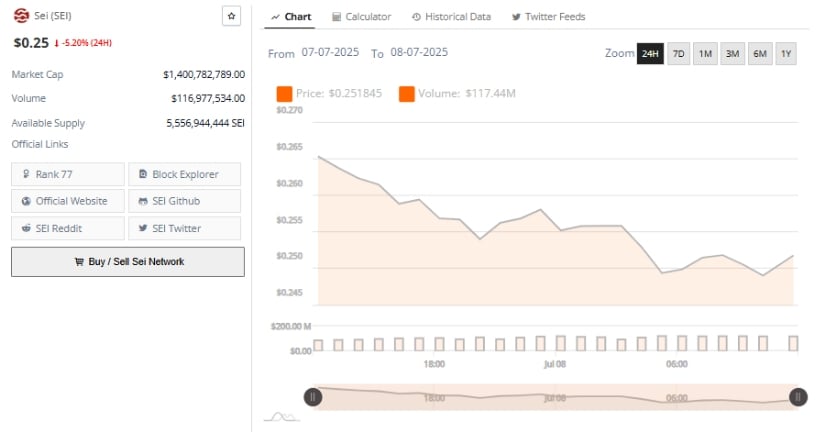Grab the left range navigator handle

click(313, 397)
